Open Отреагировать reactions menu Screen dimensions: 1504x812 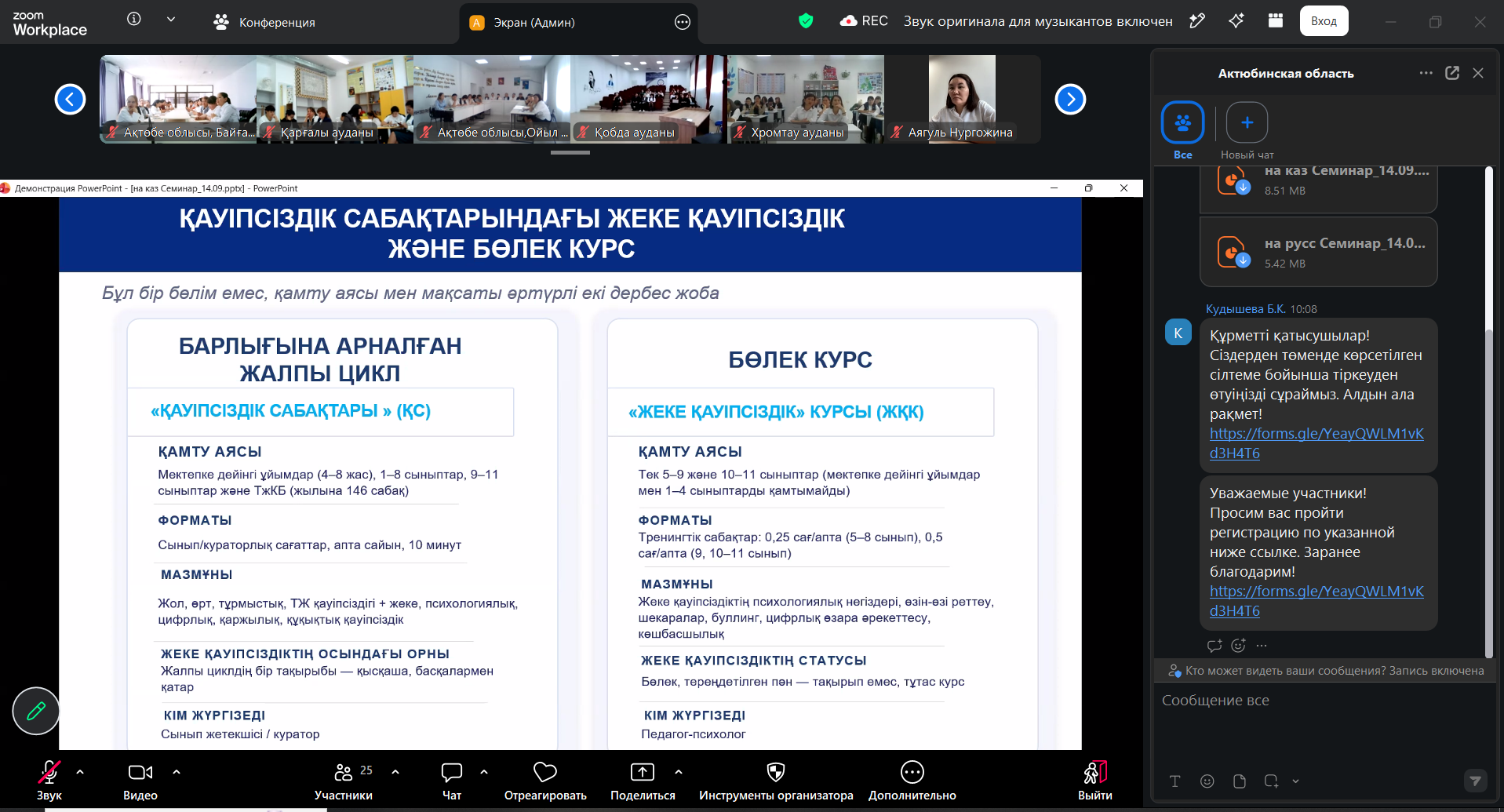(x=545, y=780)
